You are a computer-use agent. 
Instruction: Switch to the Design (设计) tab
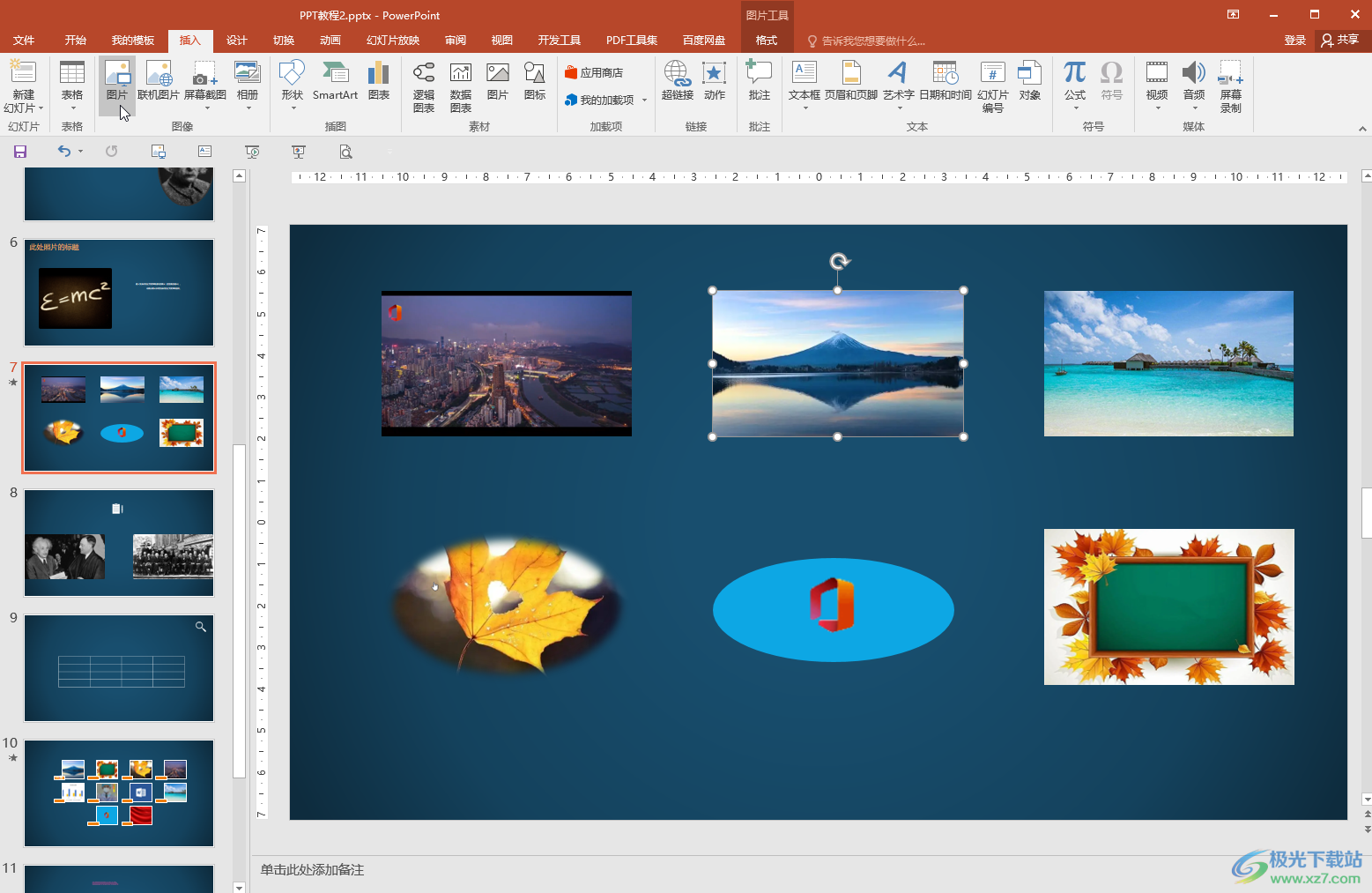point(237,41)
